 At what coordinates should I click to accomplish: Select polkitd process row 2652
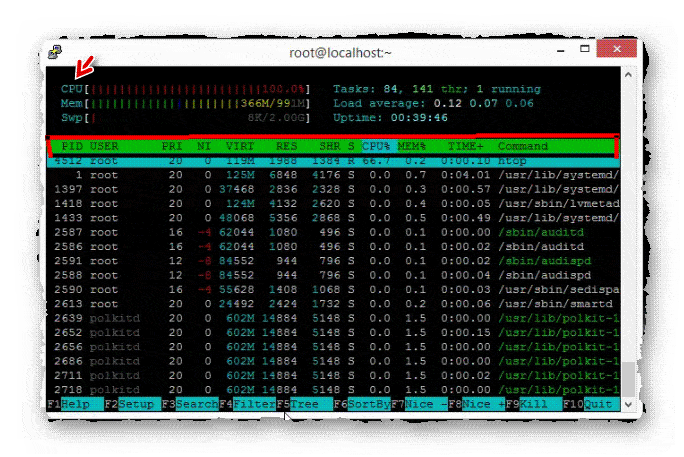[333, 333]
